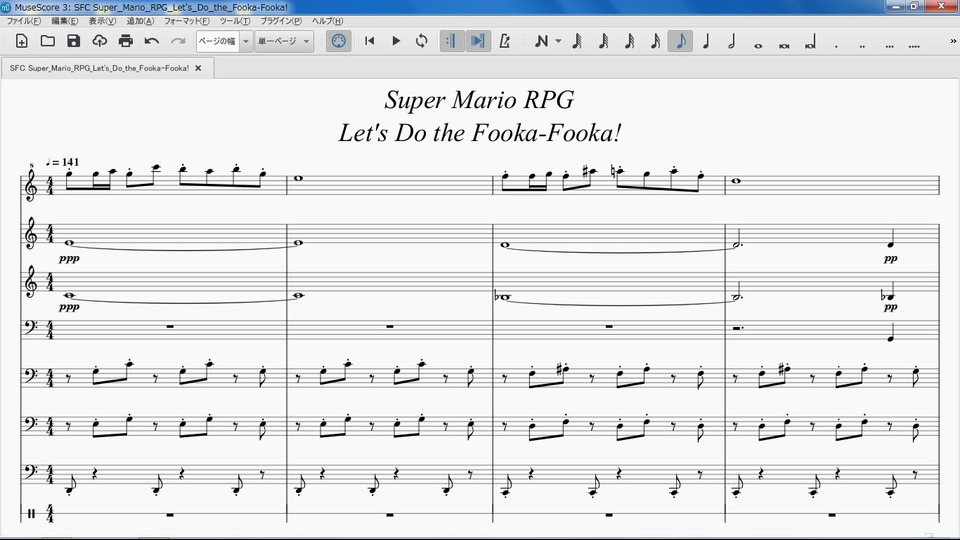960x540 pixels.
Task: Maximize the MuseScore window
Action: pyautogui.click(x=914, y=6)
